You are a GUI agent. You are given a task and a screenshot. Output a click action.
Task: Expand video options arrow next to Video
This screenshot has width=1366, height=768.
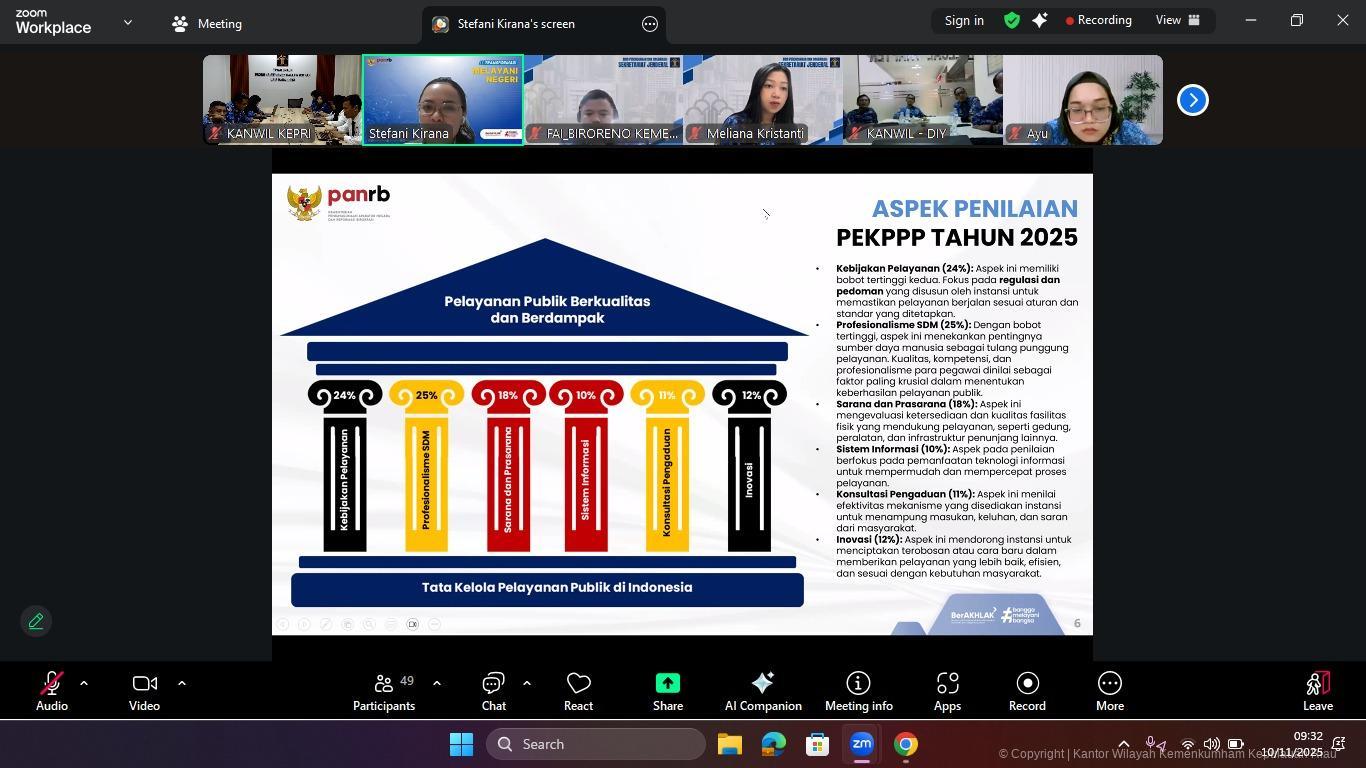[x=182, y=683]
